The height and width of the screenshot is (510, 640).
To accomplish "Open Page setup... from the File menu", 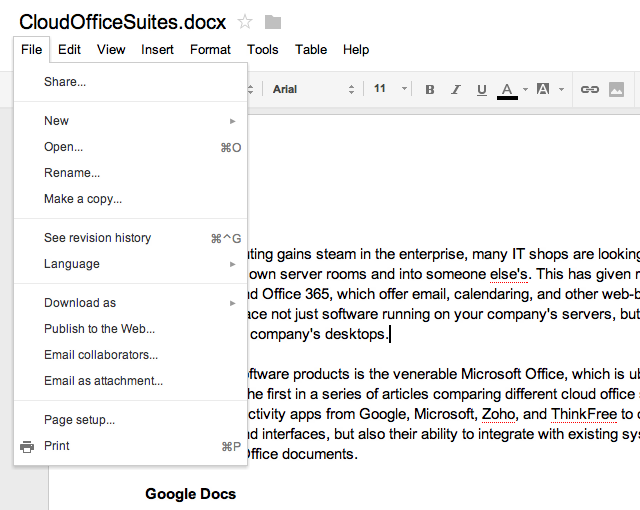I will (131, 420).
